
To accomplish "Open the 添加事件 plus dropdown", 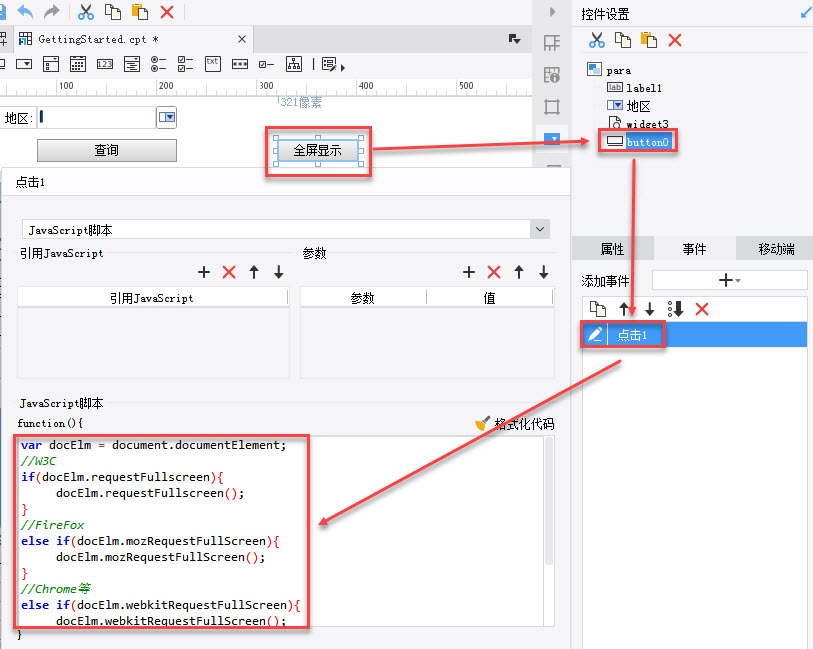I will click(x=730, y=280).
